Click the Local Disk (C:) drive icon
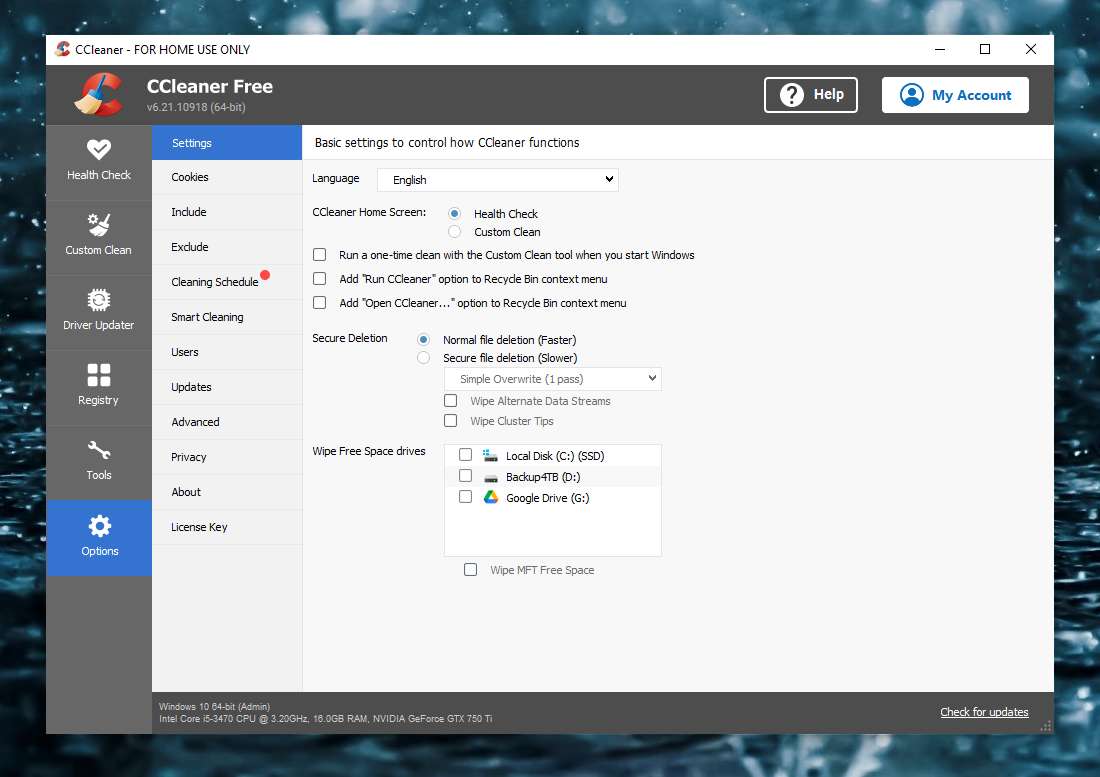Viewport: 1100px width, 777px height. point(490,456)
